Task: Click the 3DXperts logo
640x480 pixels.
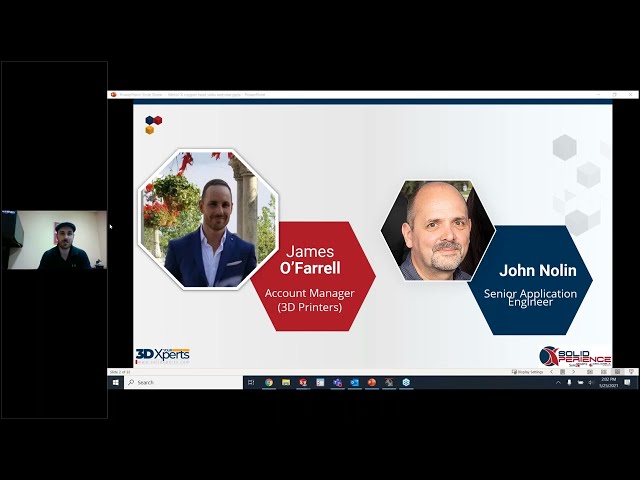Action: pyautogui.click(x=163, y=356)
